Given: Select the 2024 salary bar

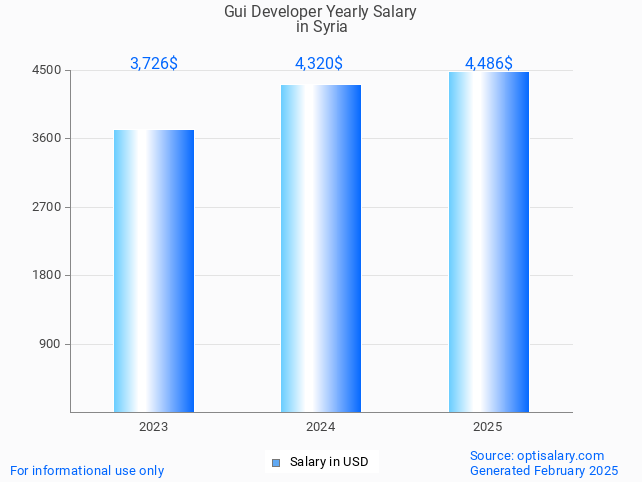Looking at the screenshot, I should pyautogui.click(x=321, y=248).
